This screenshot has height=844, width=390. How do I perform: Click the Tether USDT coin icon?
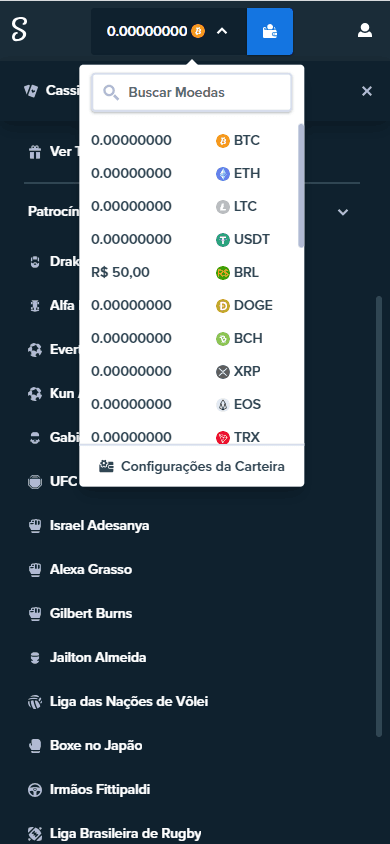(x=223, y=240)
